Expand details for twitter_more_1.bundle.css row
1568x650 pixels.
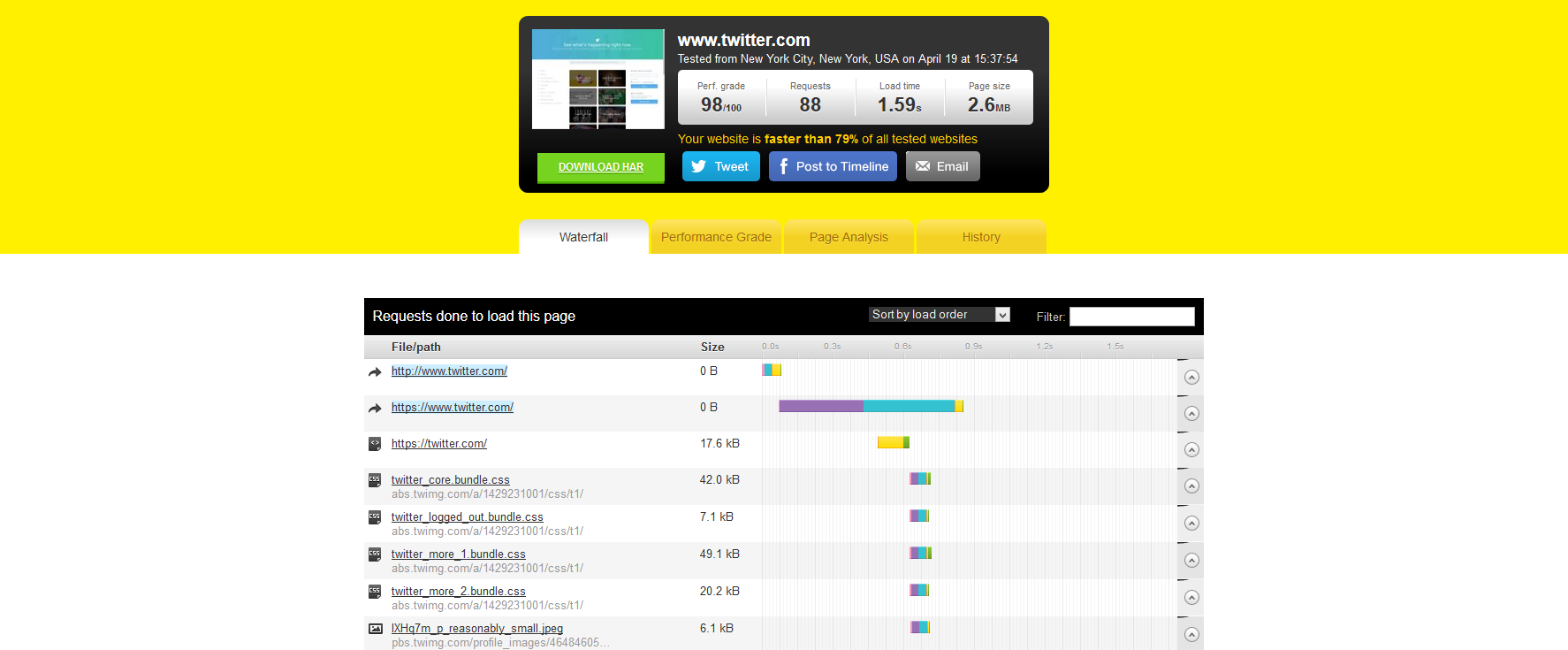pyautogui.click(x=1191, y=561)
